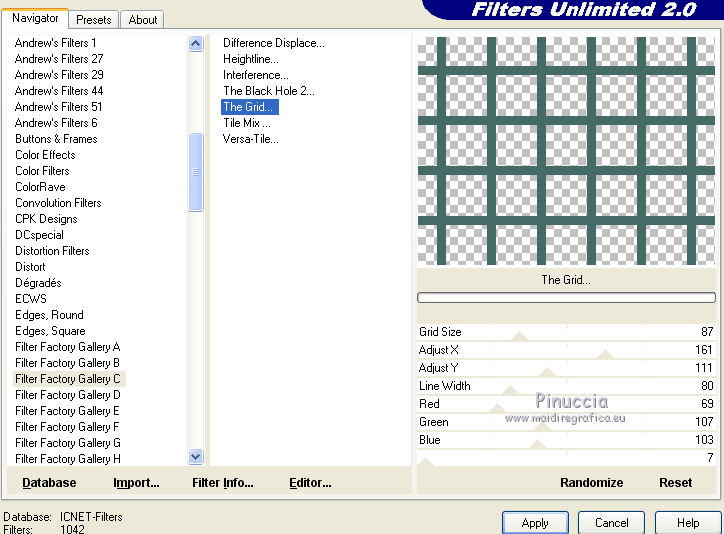Select Andrew's Filters 29 category
Screen dimensions: 724x534
(x=59, y=75)
